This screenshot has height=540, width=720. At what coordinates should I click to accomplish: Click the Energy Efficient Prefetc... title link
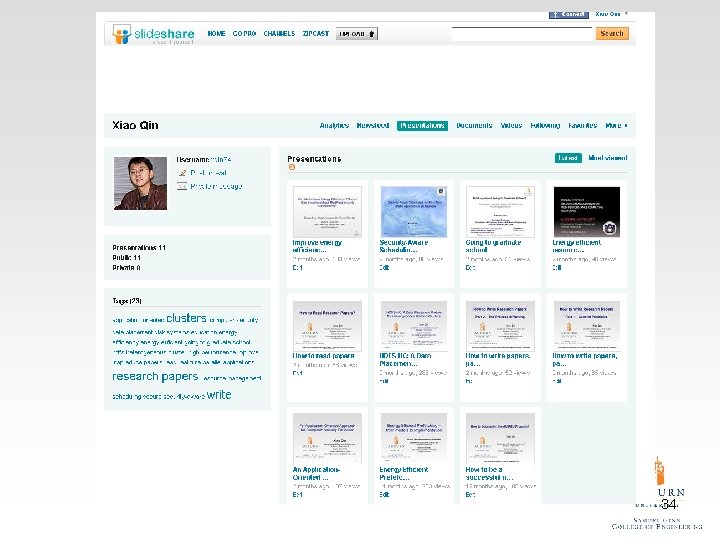click(403, 473)
